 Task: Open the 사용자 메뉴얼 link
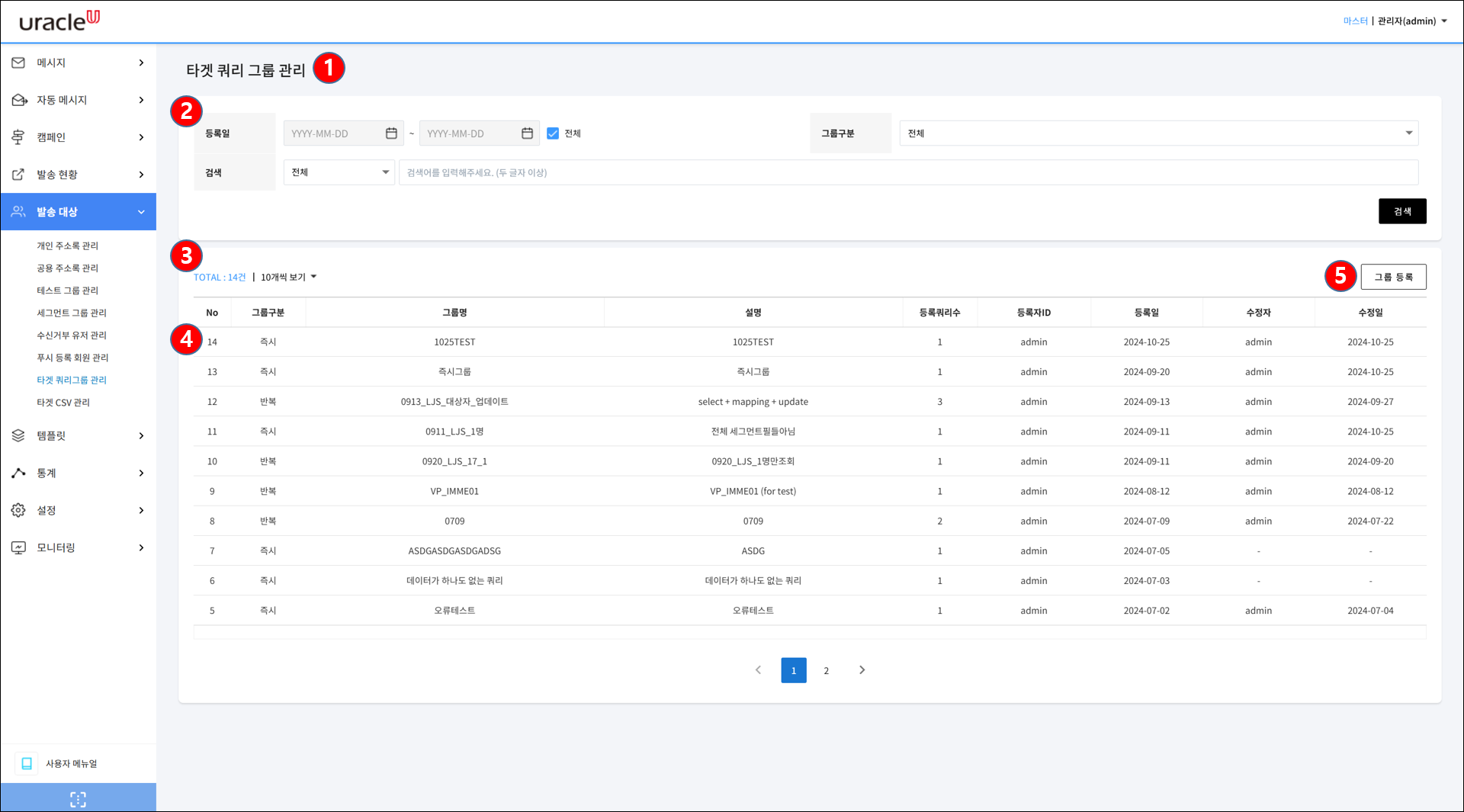[x=71, y=764]
